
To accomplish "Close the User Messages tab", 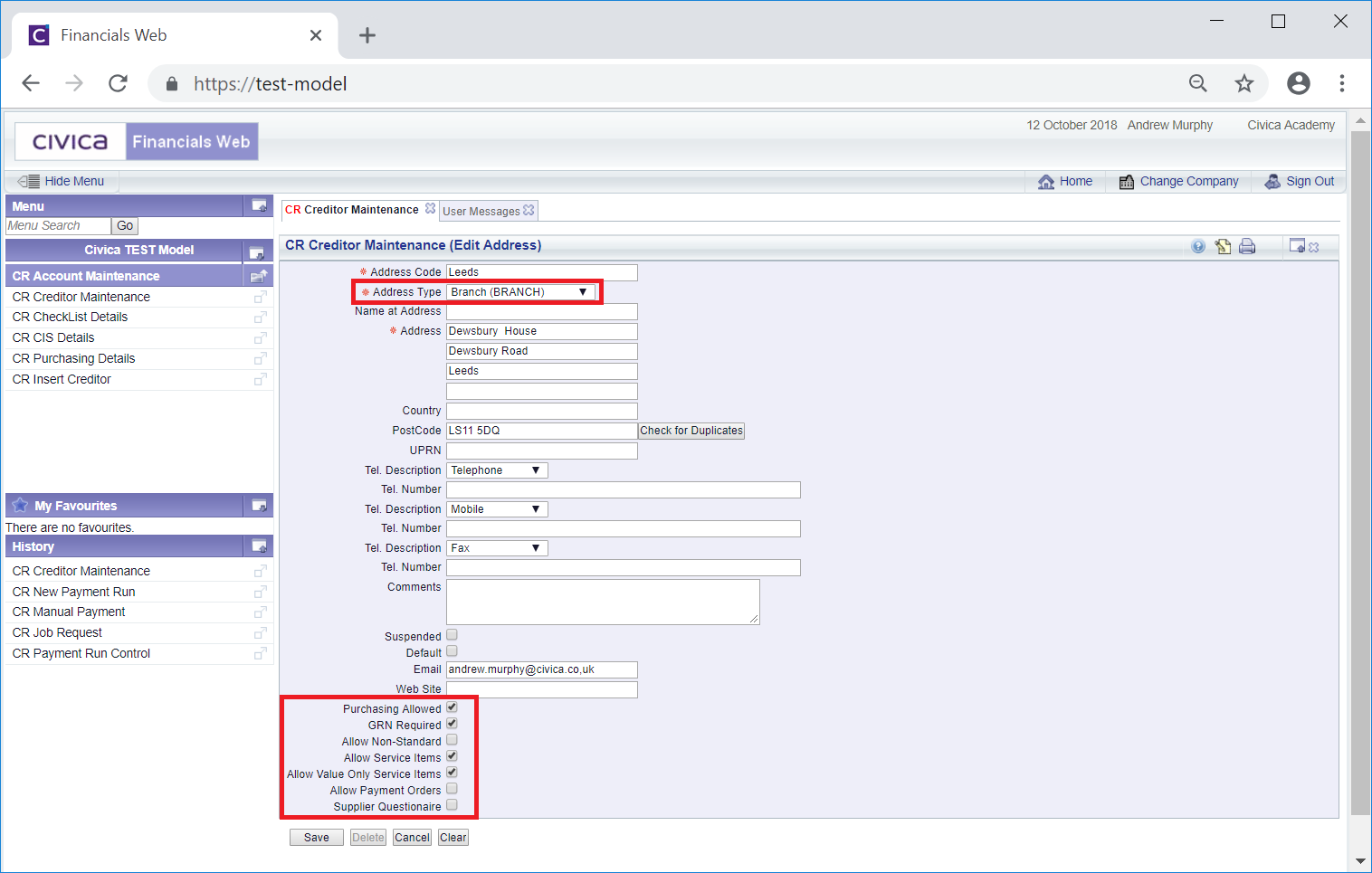I will [529, 210].
